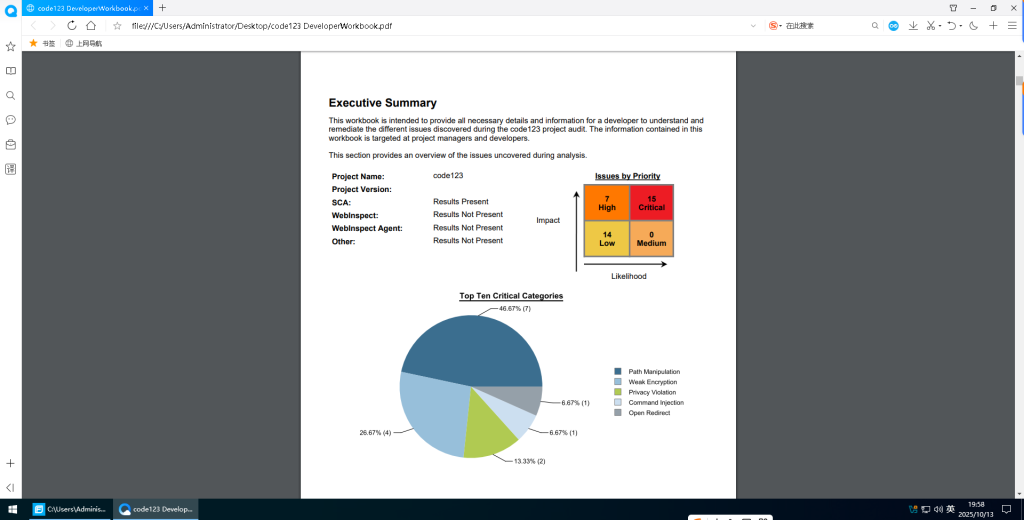1024x520 pixels.
Task: Open the sidebar search magnifier
Action: coord(11,96)
